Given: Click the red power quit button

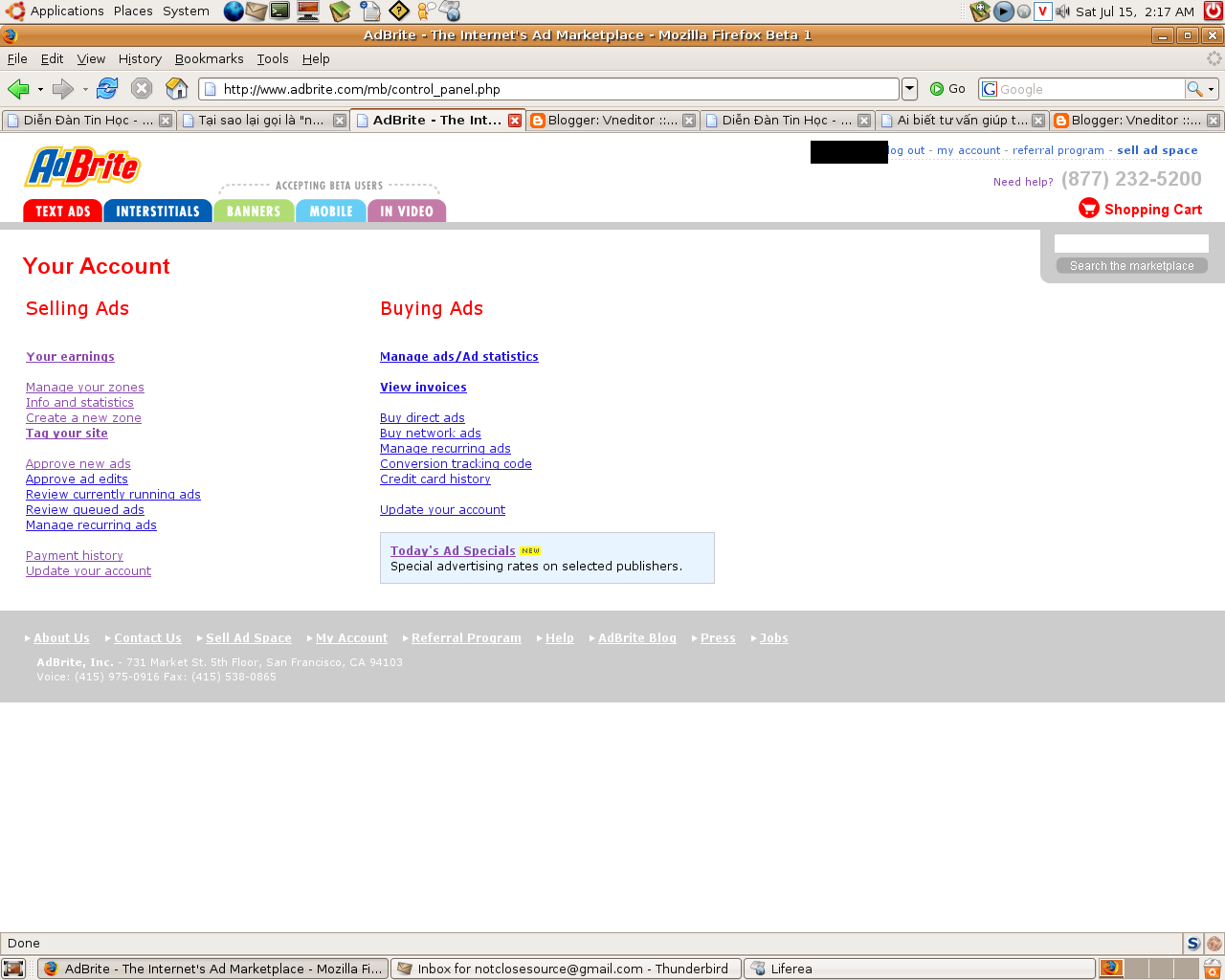Looking at the screenshot, I should (1213, 11).
